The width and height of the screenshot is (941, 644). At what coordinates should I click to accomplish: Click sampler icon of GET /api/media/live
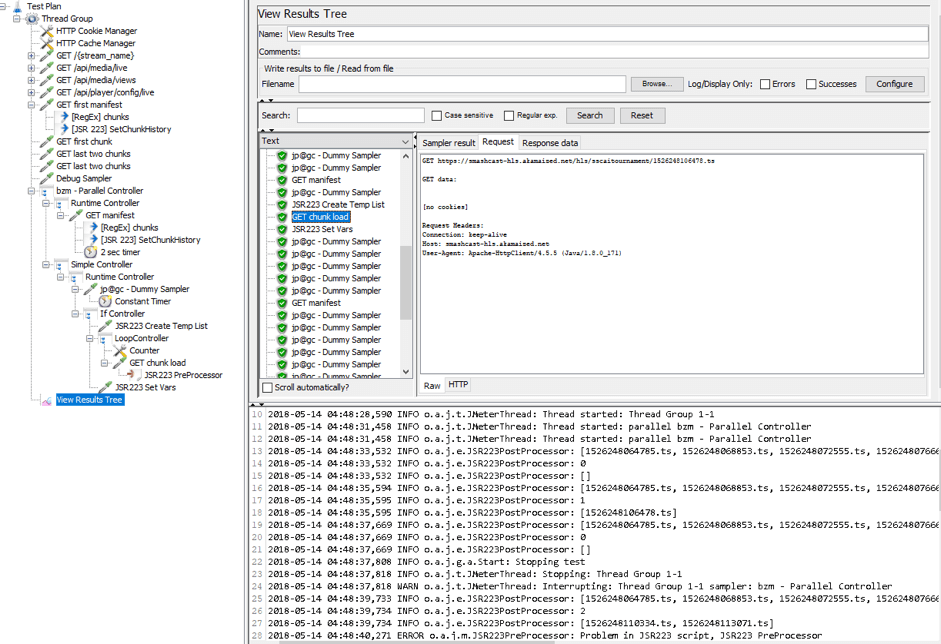[x=47, y=68]
